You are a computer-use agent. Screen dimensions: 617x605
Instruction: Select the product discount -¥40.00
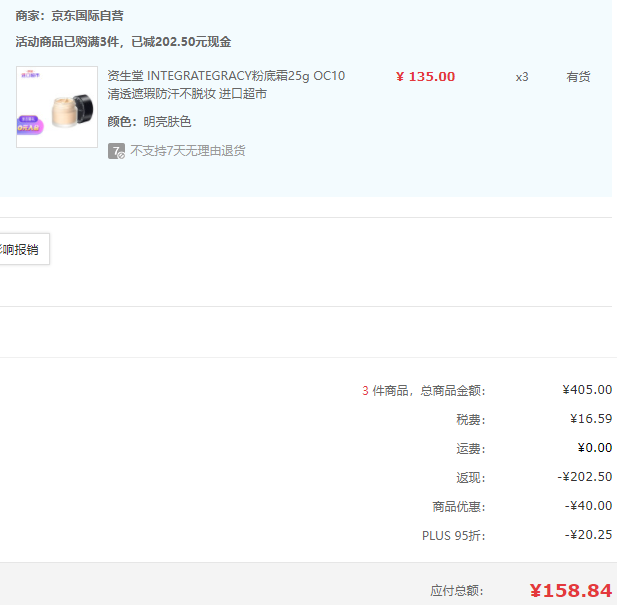(x=589, y=506)
